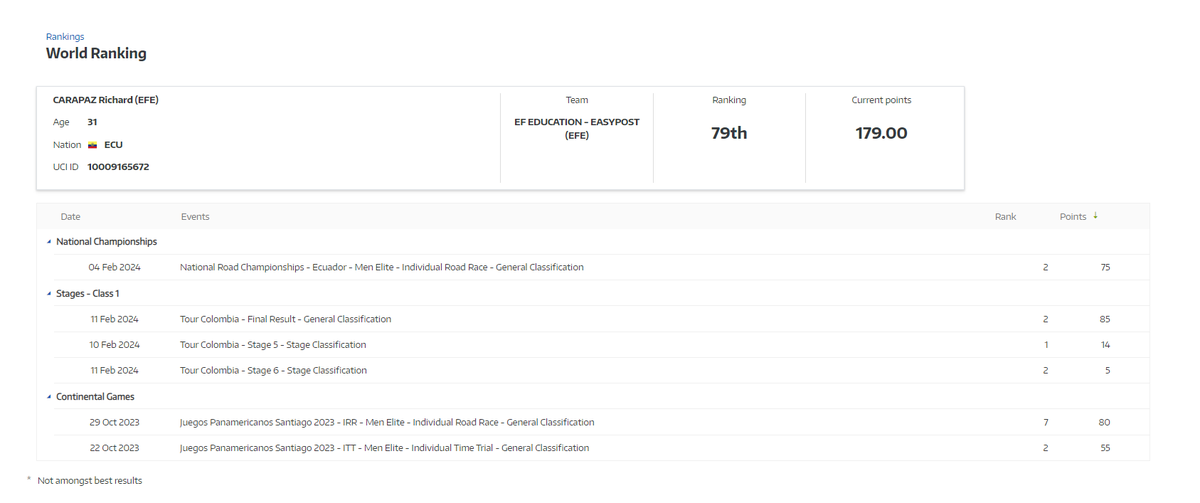The height and width of the screenshot is (503, 1200).
Task: Click the 22 Oct 2023 date
Action: click(114, 448)
